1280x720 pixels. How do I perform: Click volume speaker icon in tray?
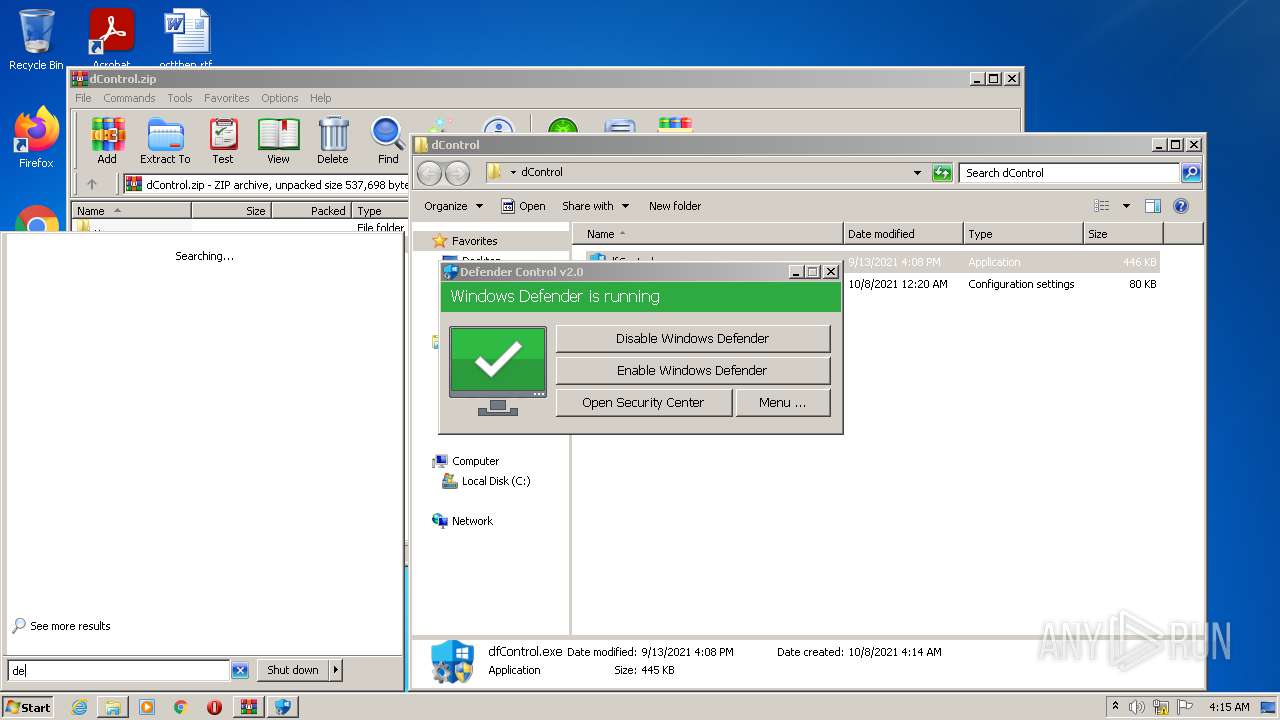1137,707
